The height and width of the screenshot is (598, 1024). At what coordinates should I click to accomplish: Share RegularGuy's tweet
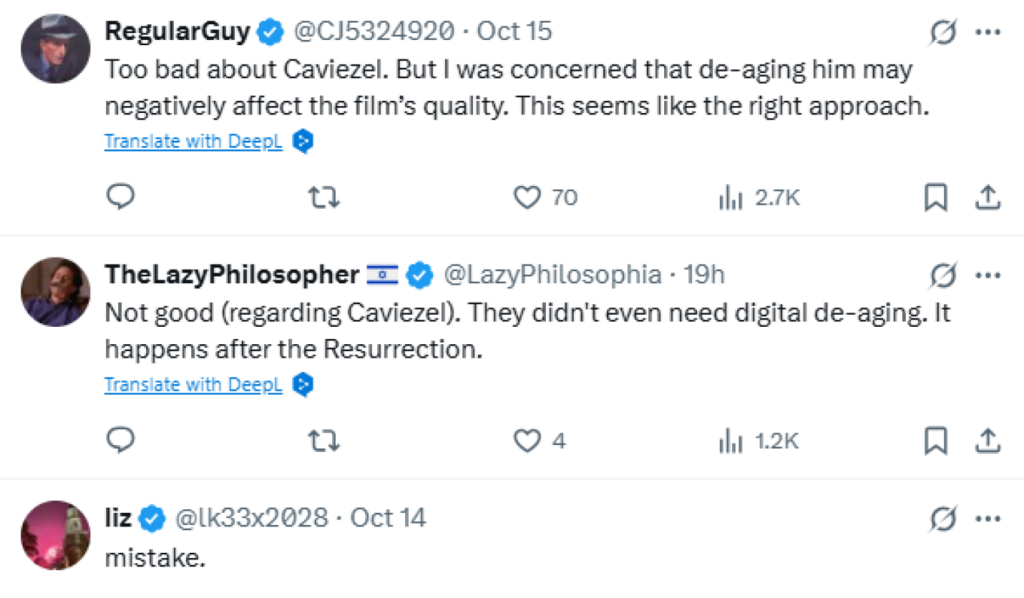[x=988, y=198]
